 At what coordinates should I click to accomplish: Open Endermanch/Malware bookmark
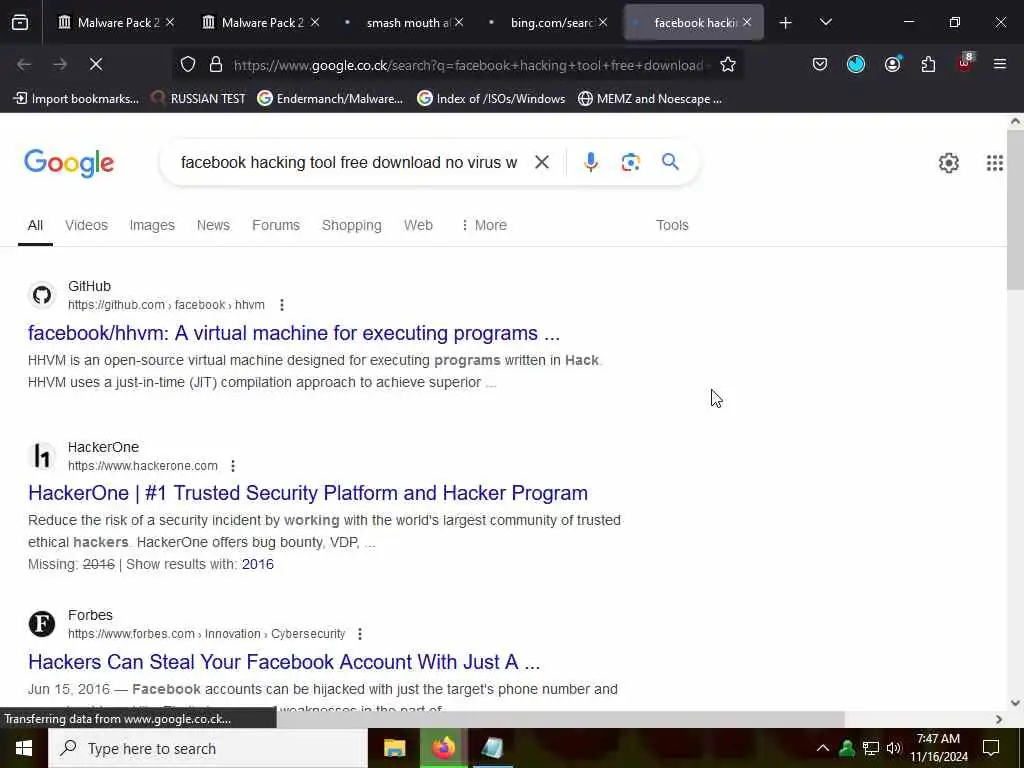330,99
